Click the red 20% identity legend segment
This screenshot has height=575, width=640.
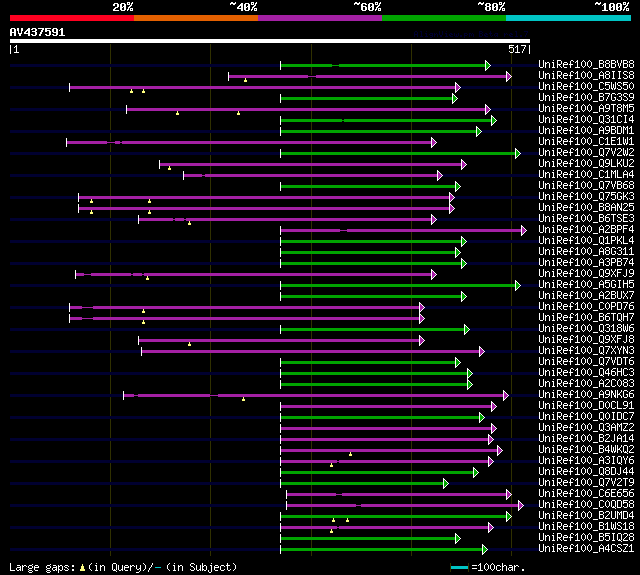pyautogui.click(x=72, y=18)
